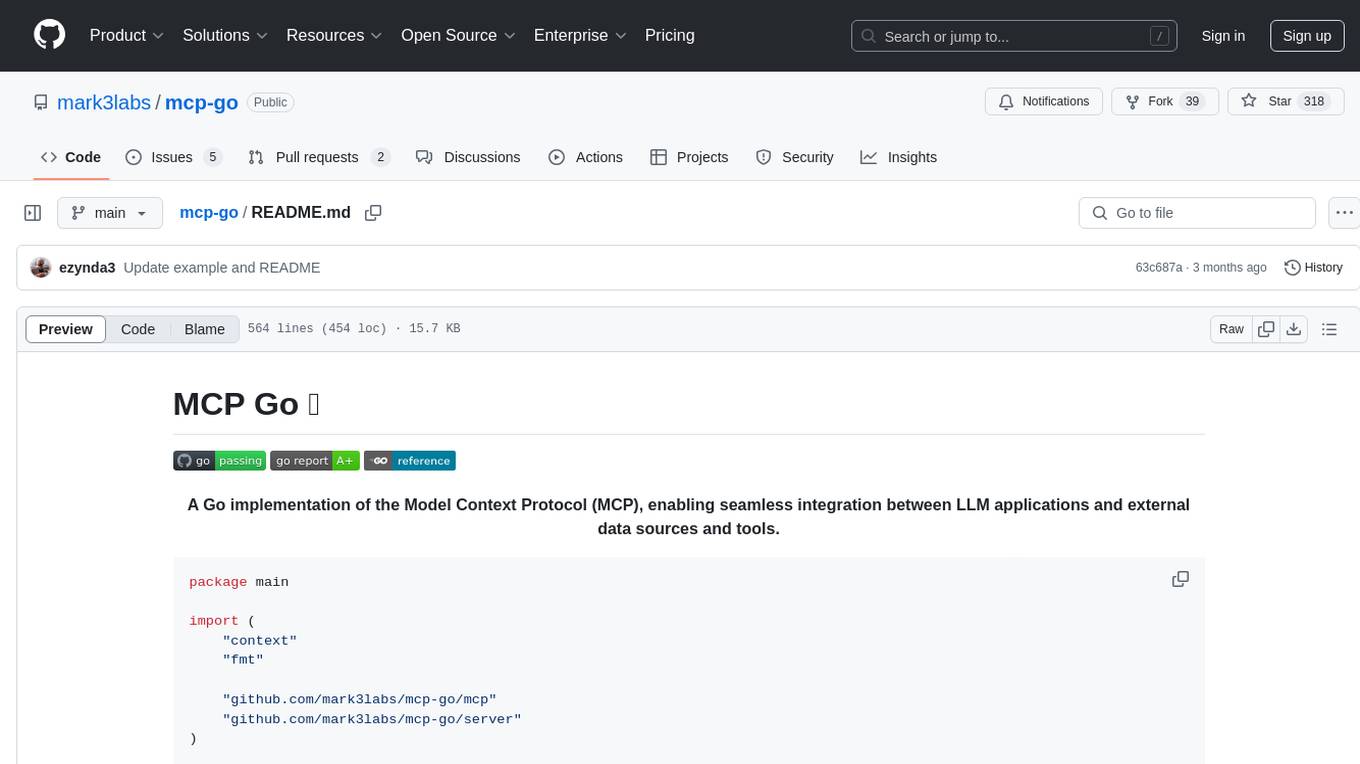Click the Raw button

(x=1231, y=329)
